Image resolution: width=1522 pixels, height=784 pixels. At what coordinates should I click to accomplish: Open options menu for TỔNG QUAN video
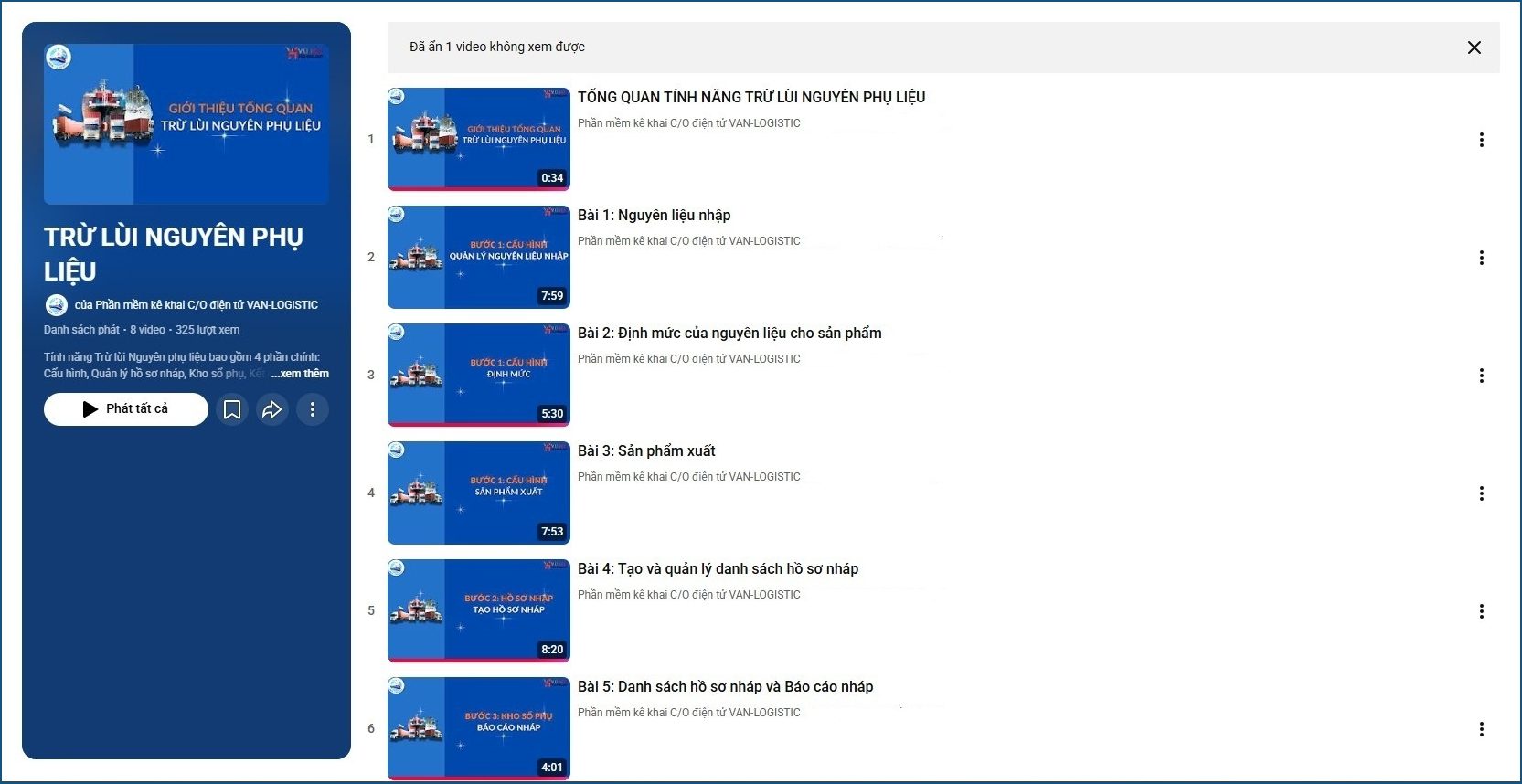pyautogui.click(x=1481, y=140)
